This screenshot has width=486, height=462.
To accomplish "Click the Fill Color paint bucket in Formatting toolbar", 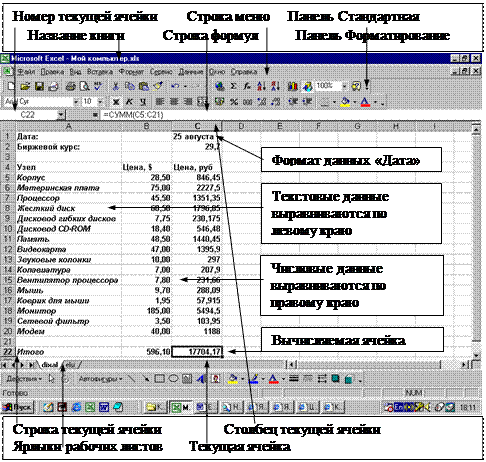I will click(x=346, y=102).
